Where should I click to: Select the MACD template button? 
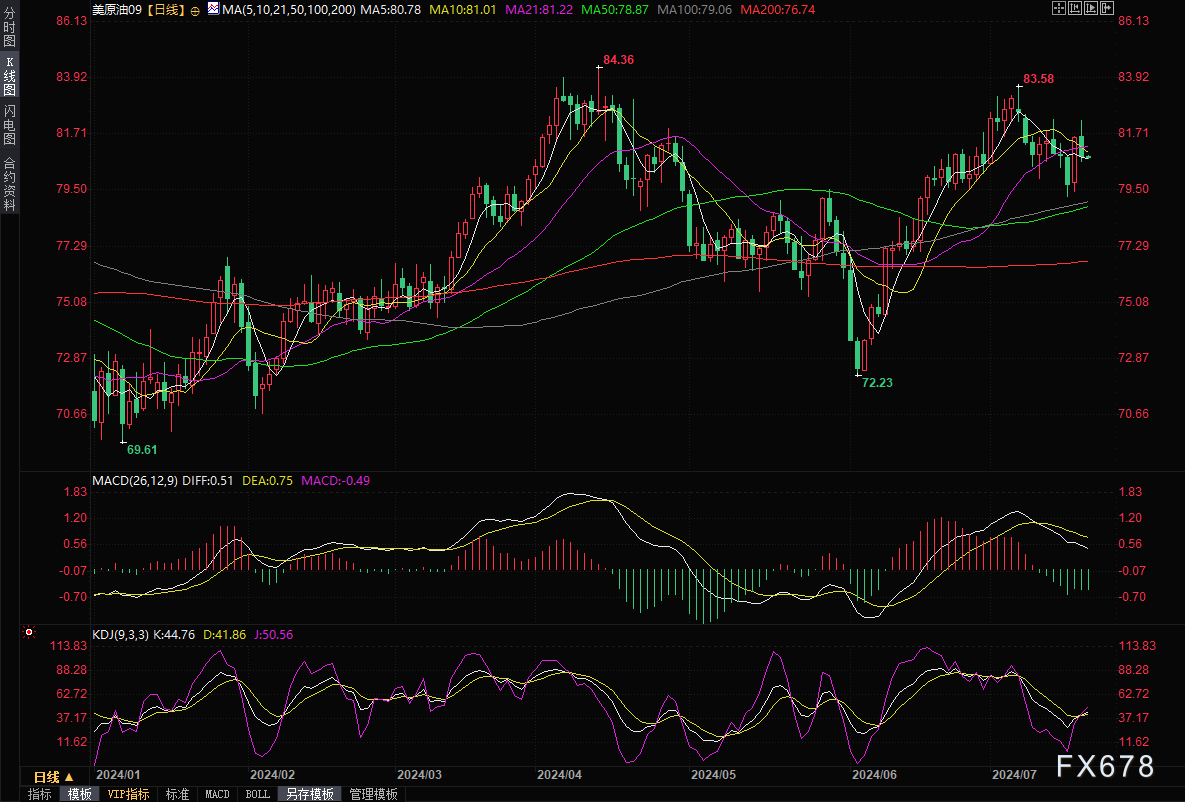pos(217,794)
